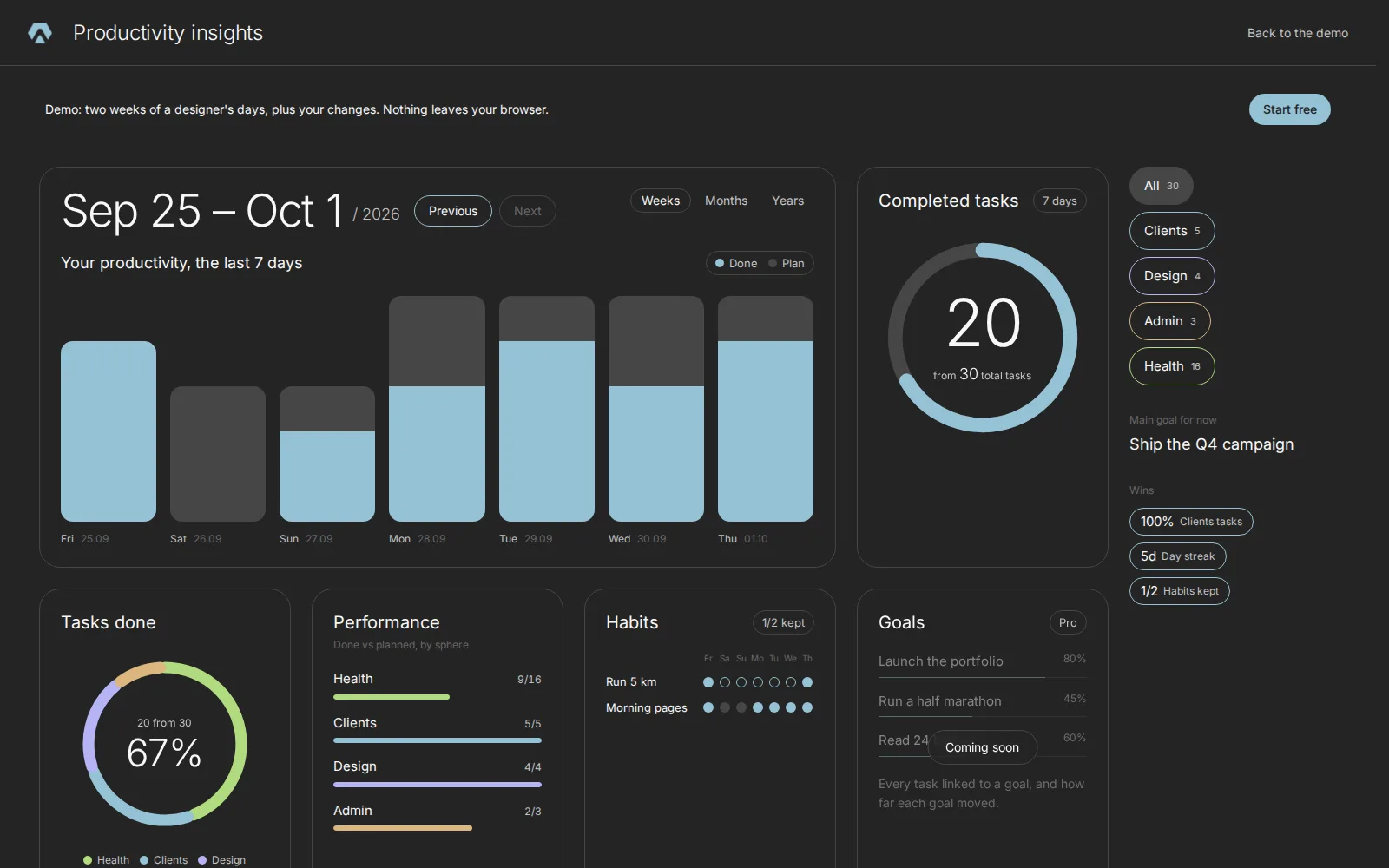Screen dimensions: 1389x868
Task: Select the Sat 26.09 bar
Action: pyautogui.click(x=218, y=454)
